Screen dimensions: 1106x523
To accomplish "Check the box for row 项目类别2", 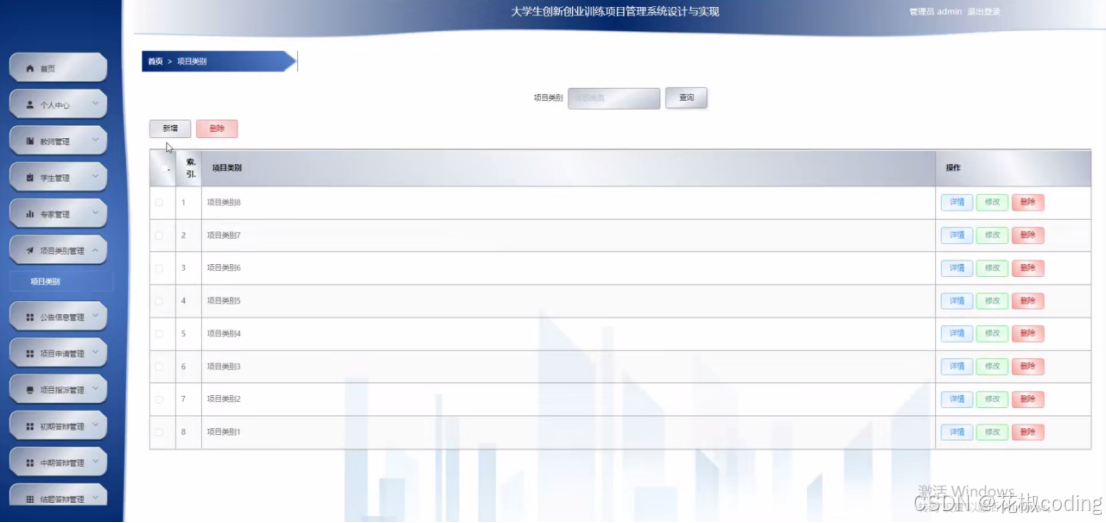I will pyautogui.click(x=159, y=399).
